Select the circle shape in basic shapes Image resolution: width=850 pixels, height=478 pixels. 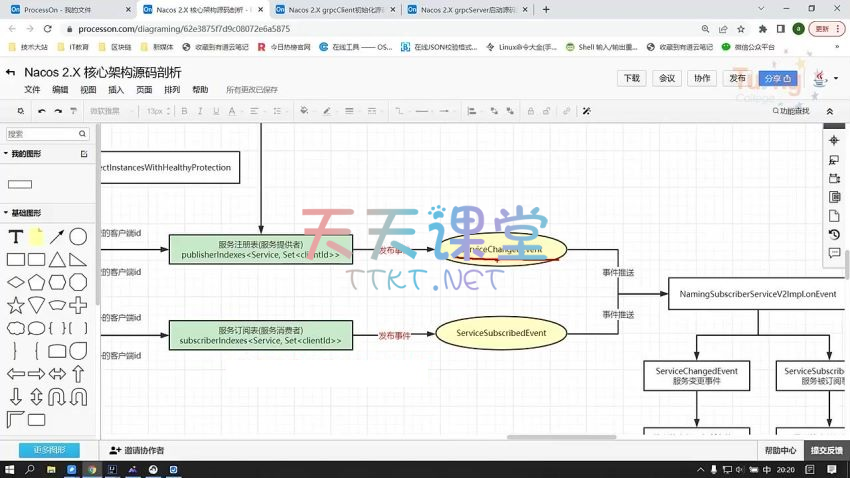coord(78,237)
